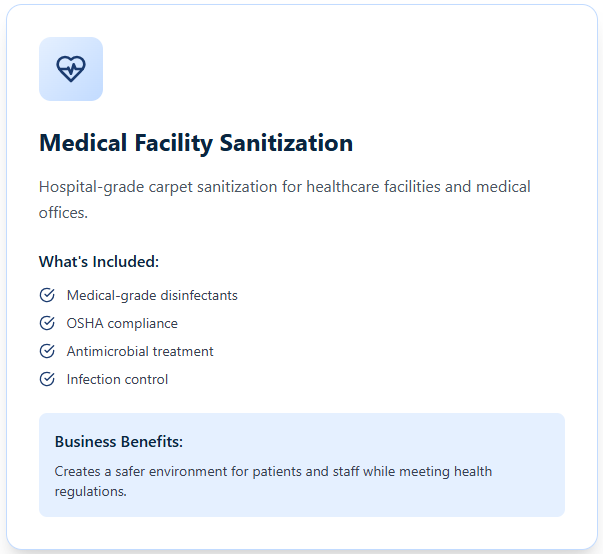Select the Antimicrobial treatment list text
The height and width of the screenshot is (554, 603).
[140, 351]
